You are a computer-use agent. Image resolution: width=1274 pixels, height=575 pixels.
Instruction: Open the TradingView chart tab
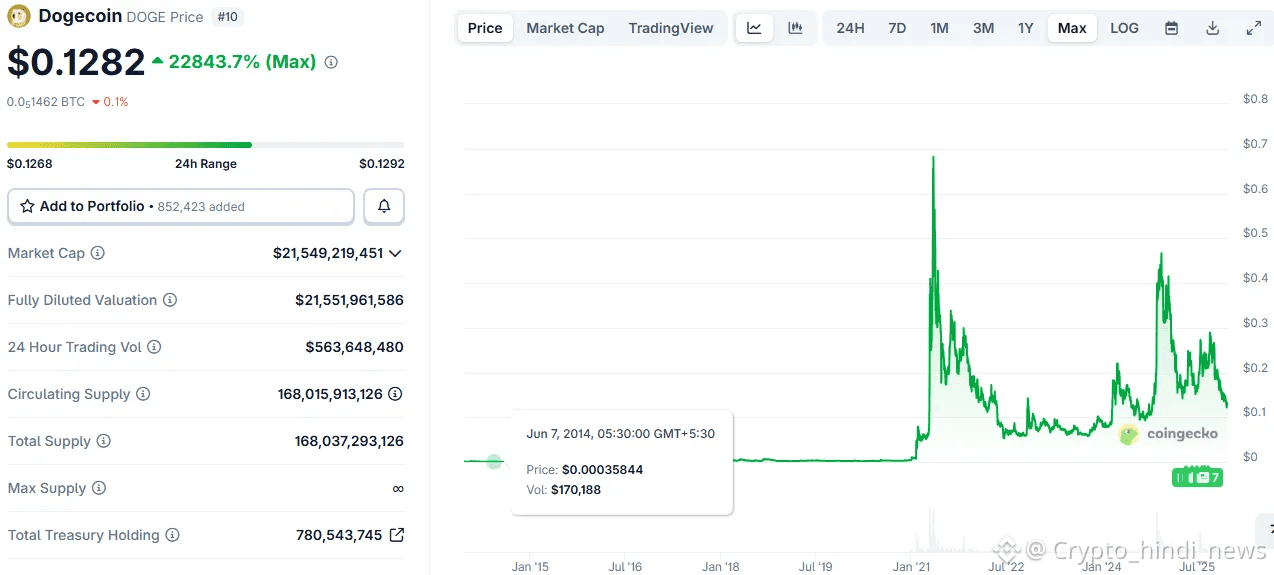671,28
